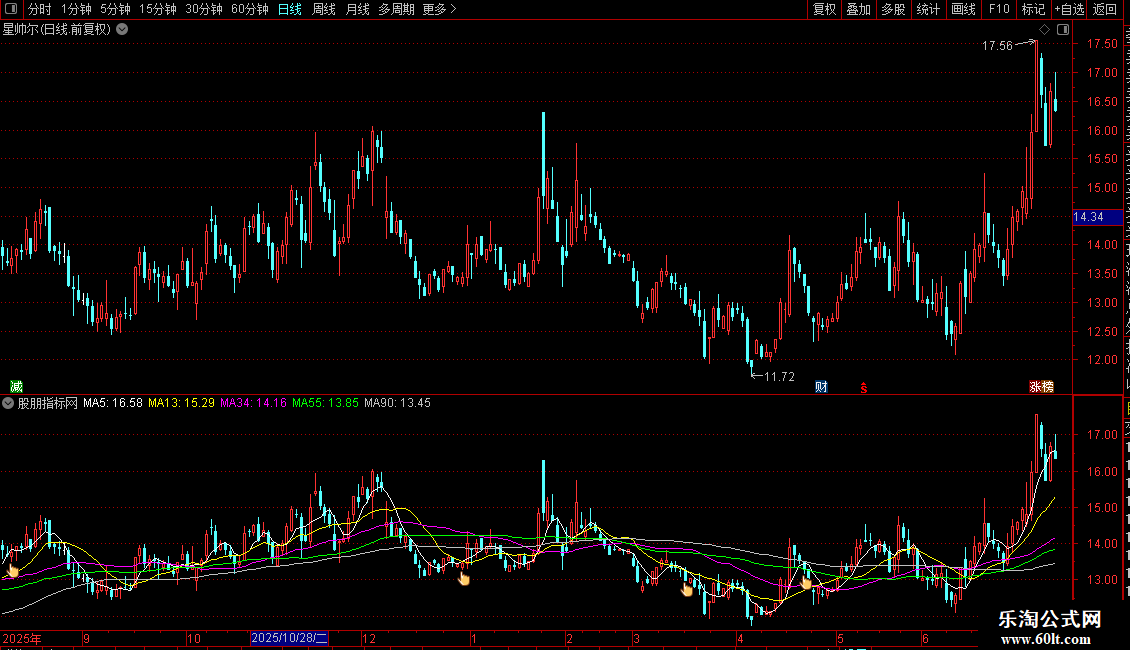Switch to 月线 monthly chart
The height and width of the screenshot is (650, 1130).
click(x=357, y=9)
